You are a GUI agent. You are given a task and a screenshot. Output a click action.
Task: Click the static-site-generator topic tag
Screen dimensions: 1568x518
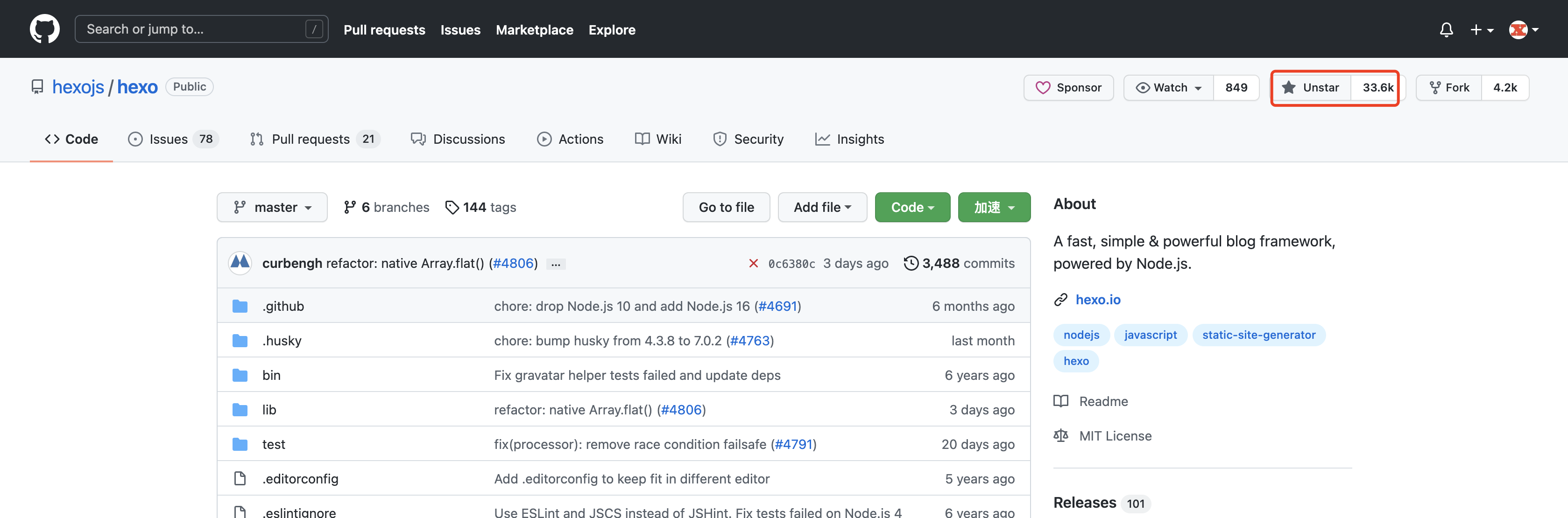(1258, 335)
